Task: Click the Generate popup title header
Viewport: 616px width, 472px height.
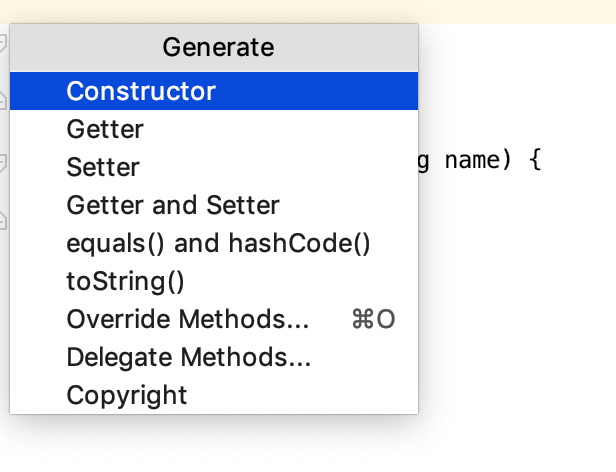Action: [217, 46]
